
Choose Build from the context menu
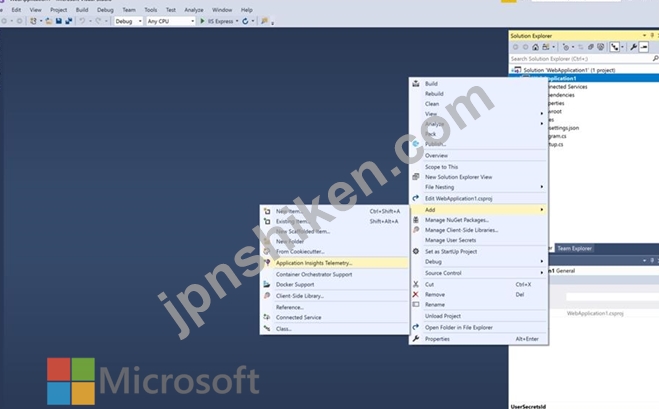(x=478, y=84)
